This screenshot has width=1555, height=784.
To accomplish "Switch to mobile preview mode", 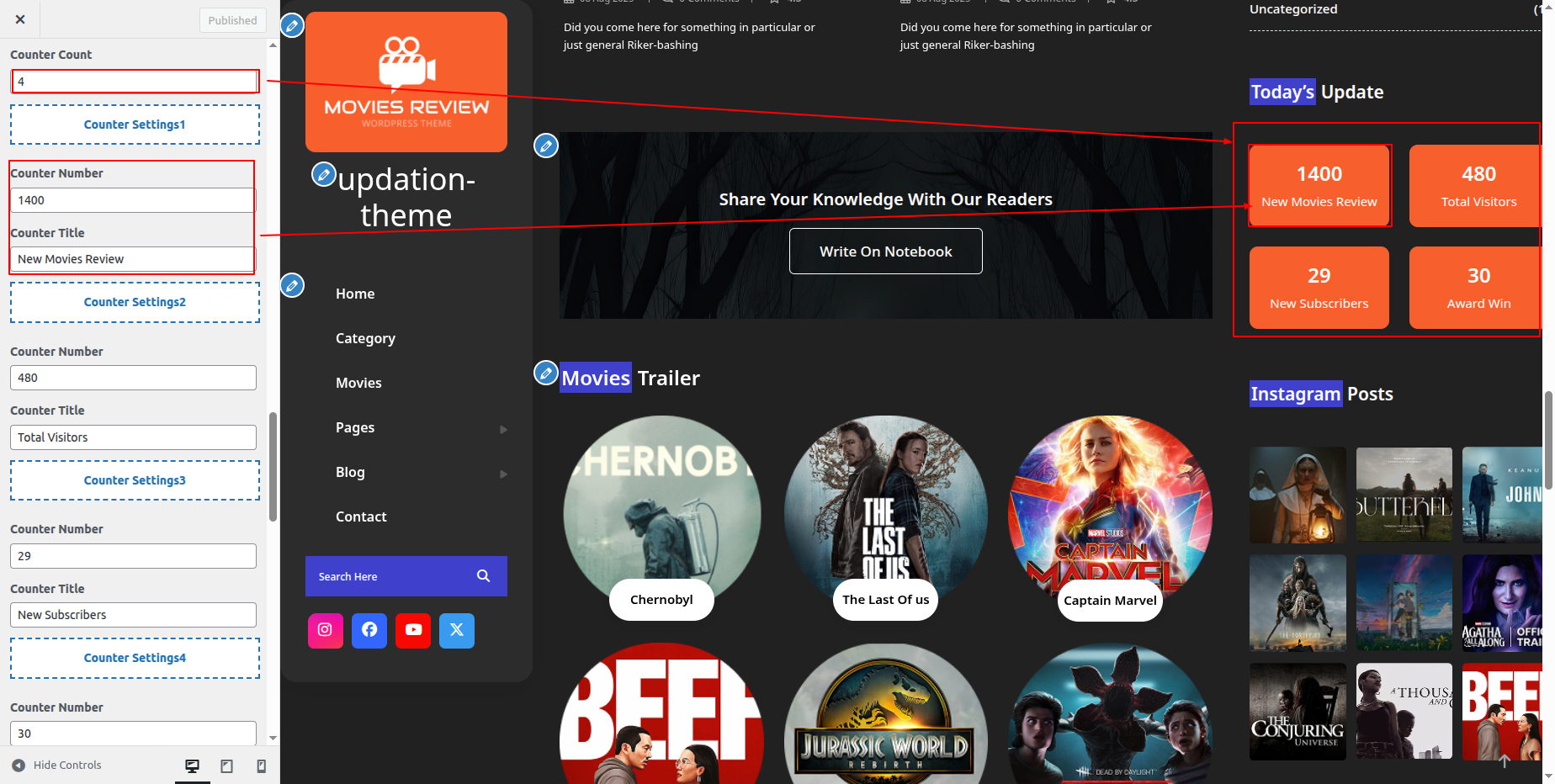I will pyautogui.click(x=261, y=765).
